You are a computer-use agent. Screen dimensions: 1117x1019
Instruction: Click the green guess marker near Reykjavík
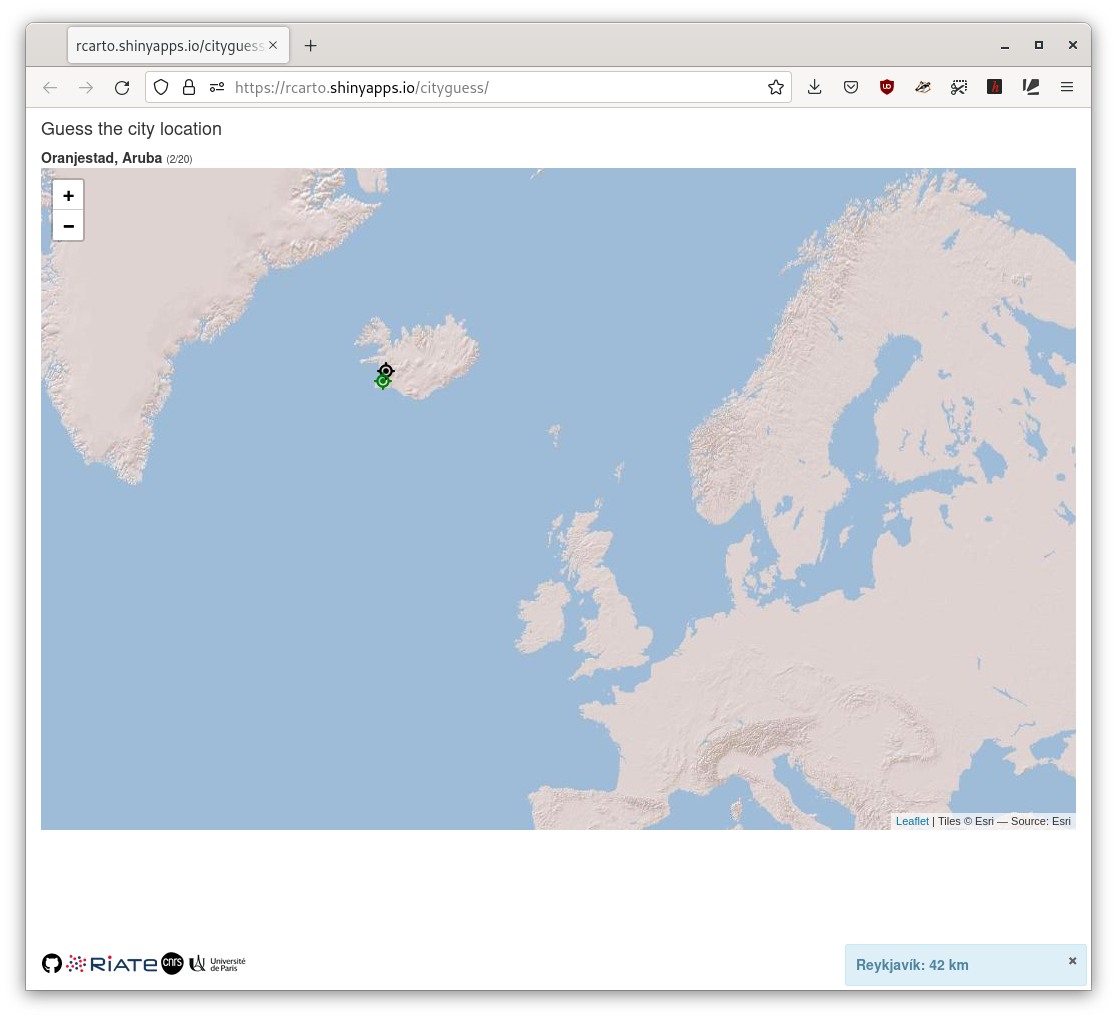(382, 381)
